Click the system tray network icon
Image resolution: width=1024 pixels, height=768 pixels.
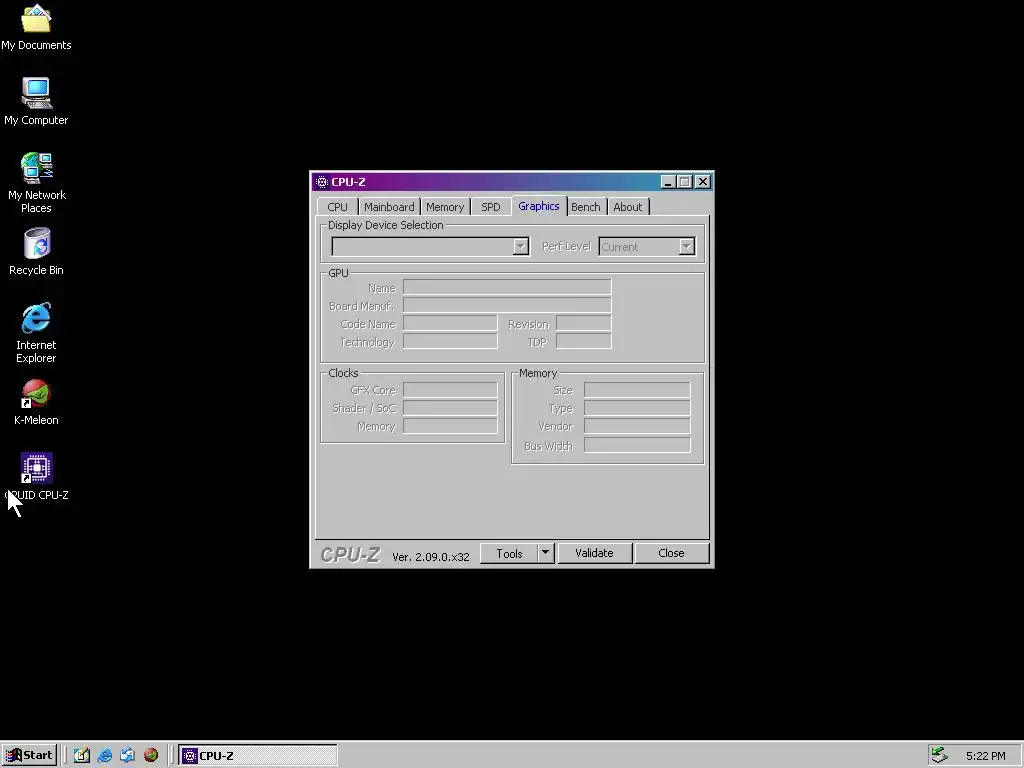pos(939,756)
